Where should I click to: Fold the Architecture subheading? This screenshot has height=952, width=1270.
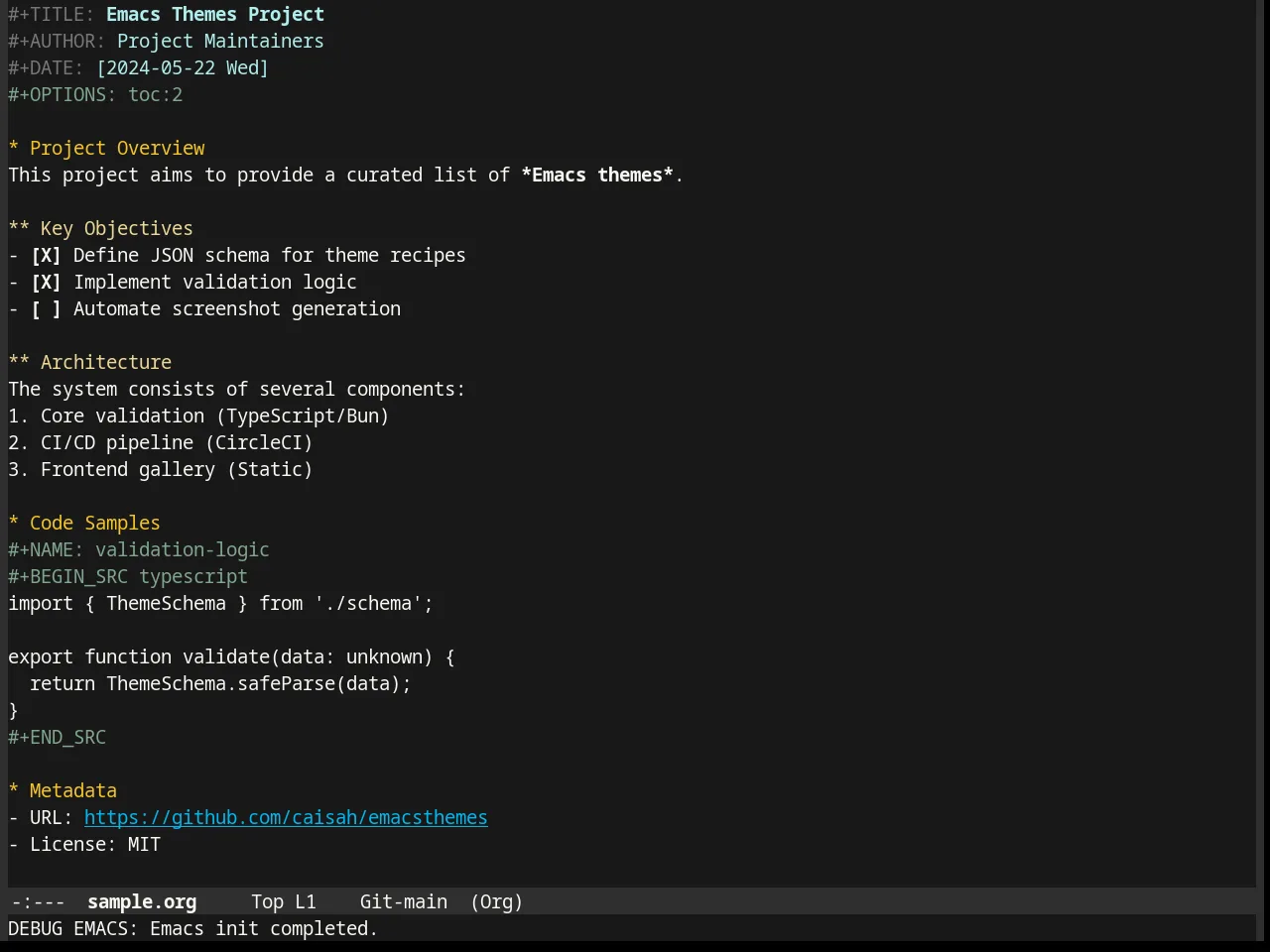click(x=90, y=363)
